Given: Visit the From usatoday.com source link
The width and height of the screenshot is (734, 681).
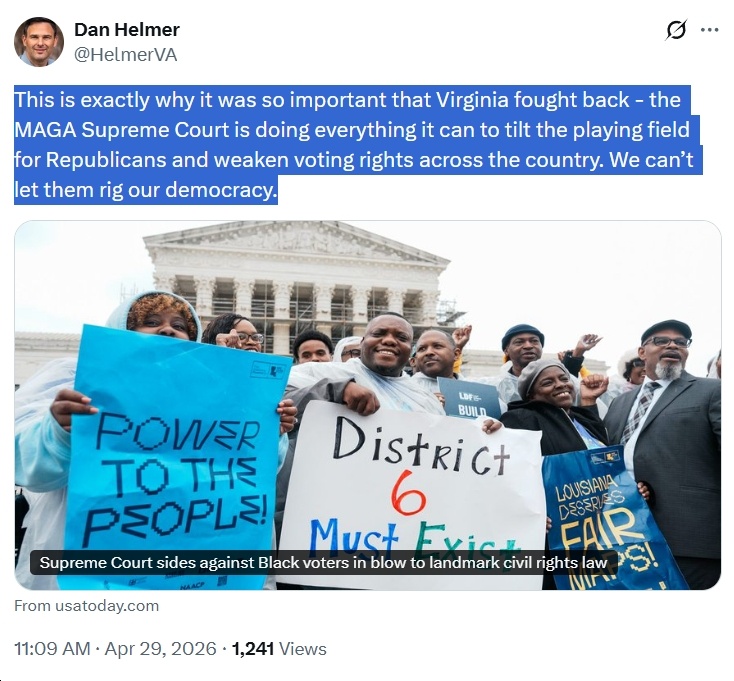Looking at the screenshot, I should [87, 606].
